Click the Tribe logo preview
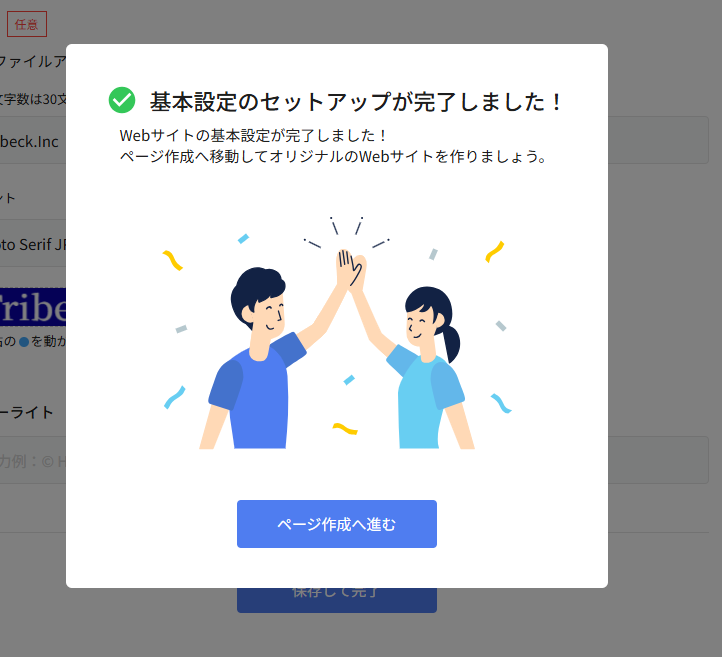 pos(33,307)
